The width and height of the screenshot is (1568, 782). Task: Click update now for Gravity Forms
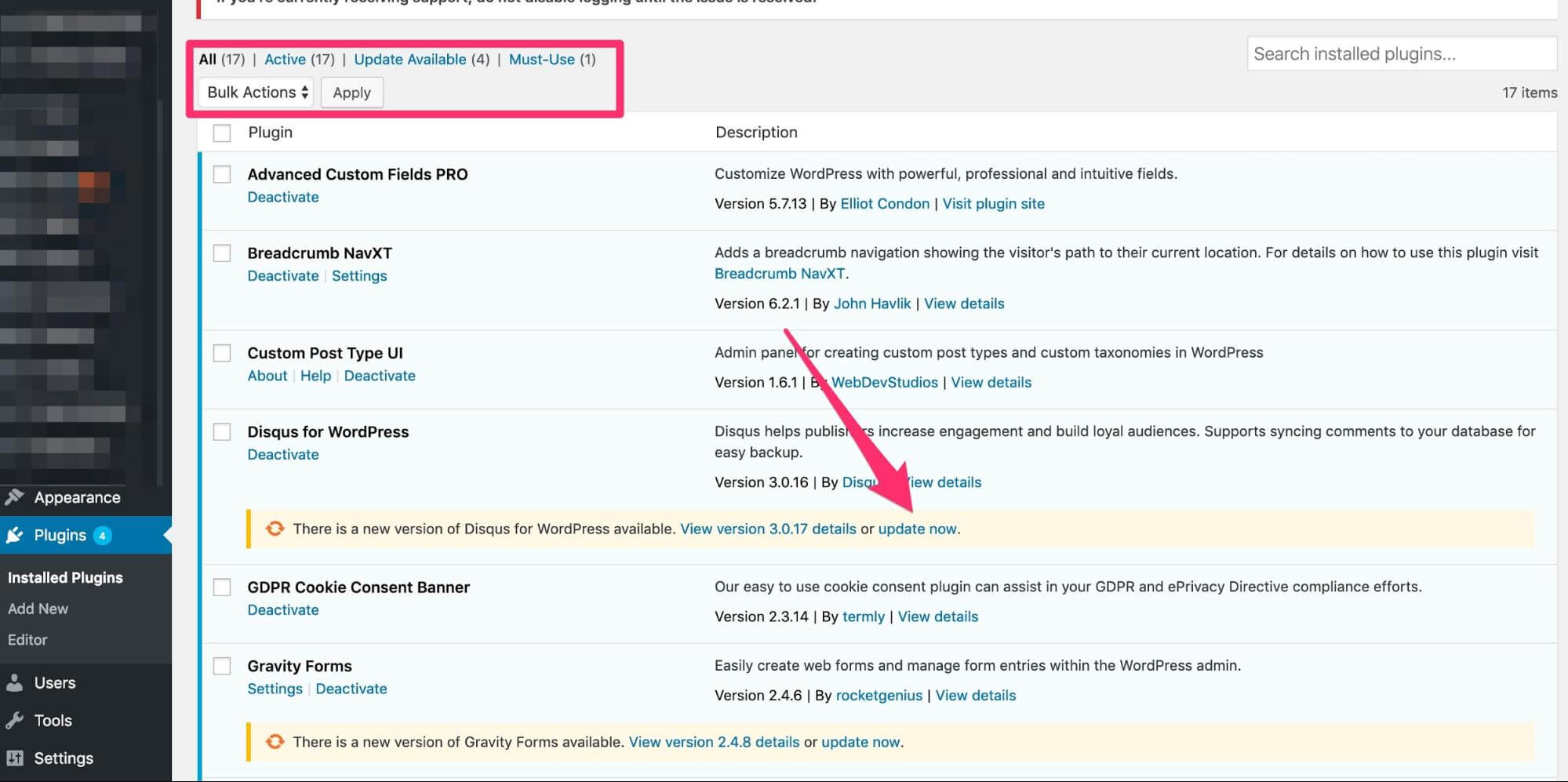860,742
